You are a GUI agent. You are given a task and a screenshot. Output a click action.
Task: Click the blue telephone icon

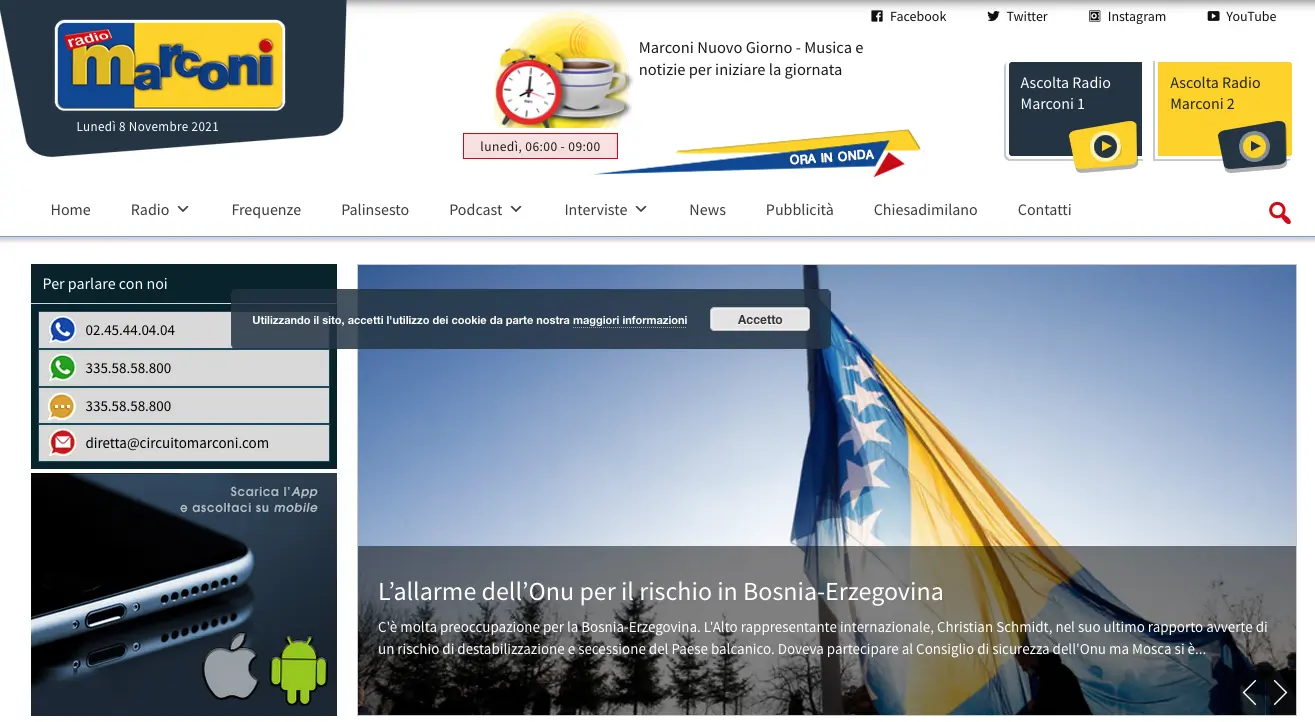click(62, 330)
